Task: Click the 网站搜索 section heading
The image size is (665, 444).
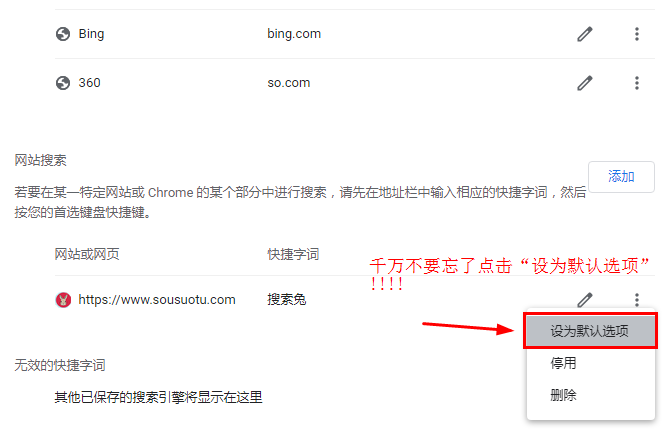Action: [41, 160]
